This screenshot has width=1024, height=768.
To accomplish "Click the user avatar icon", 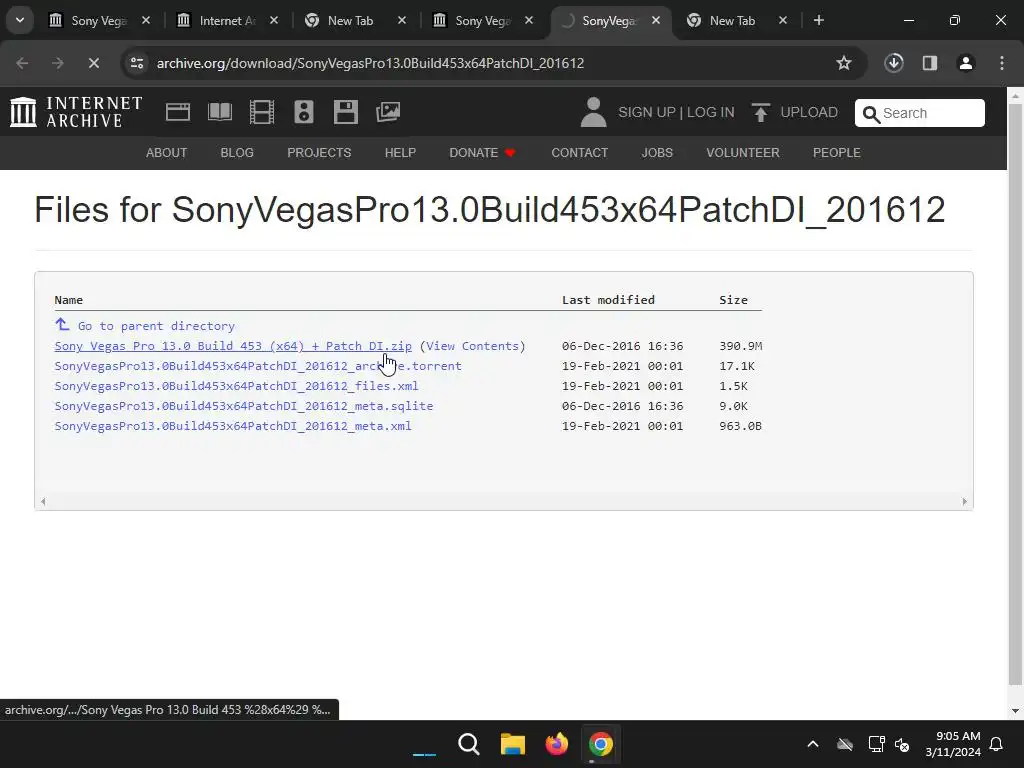I will pos(593,112).
